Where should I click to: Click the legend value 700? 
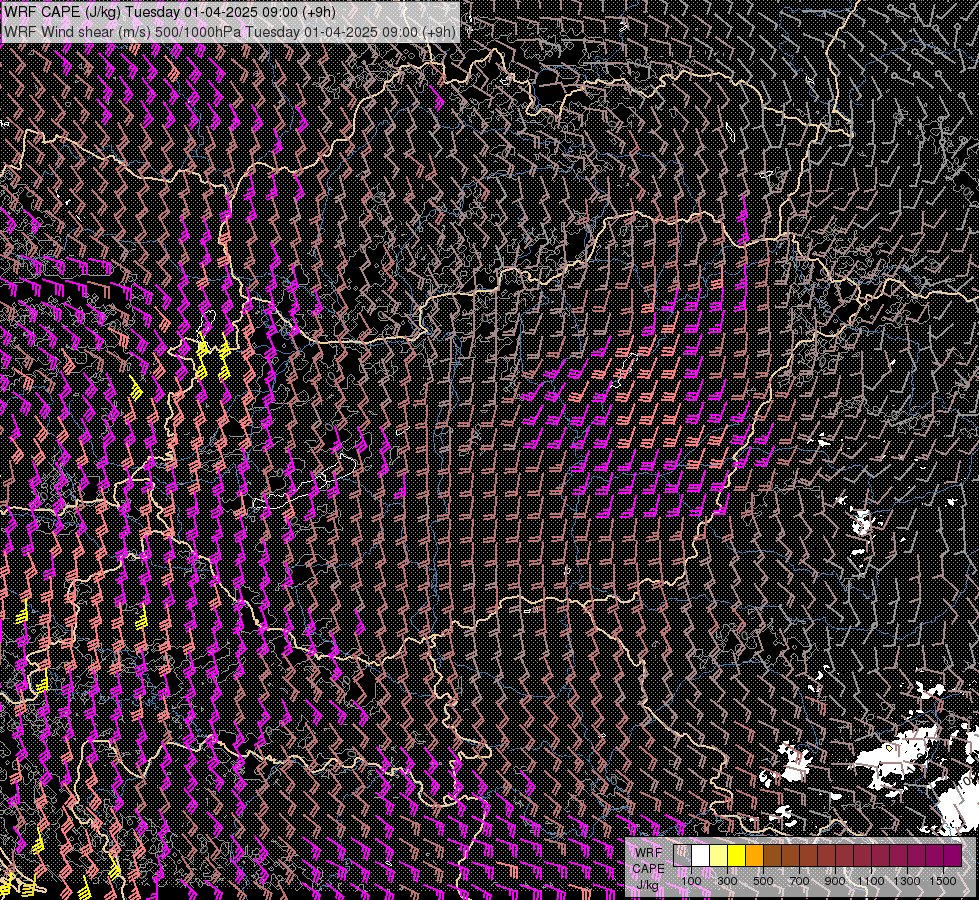click(799, 881)
